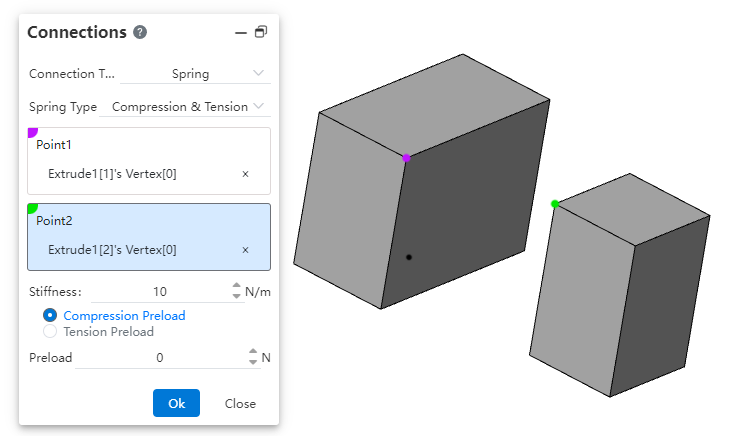The height and width of the screenshot is (436, 745).
Task: Minimize the Connections panel
Action: point(240,32)
